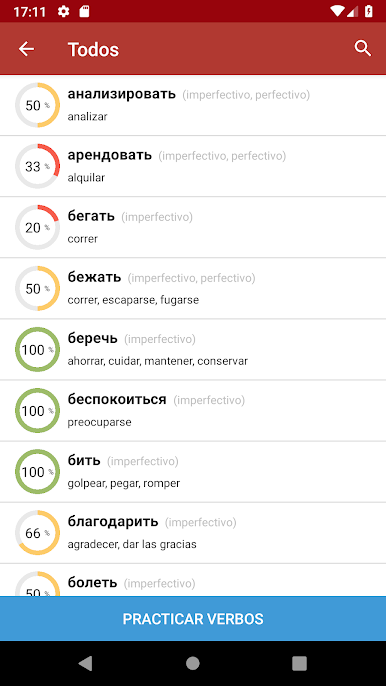Click the 50% progress ring for анализировать

tap(37, 105)
